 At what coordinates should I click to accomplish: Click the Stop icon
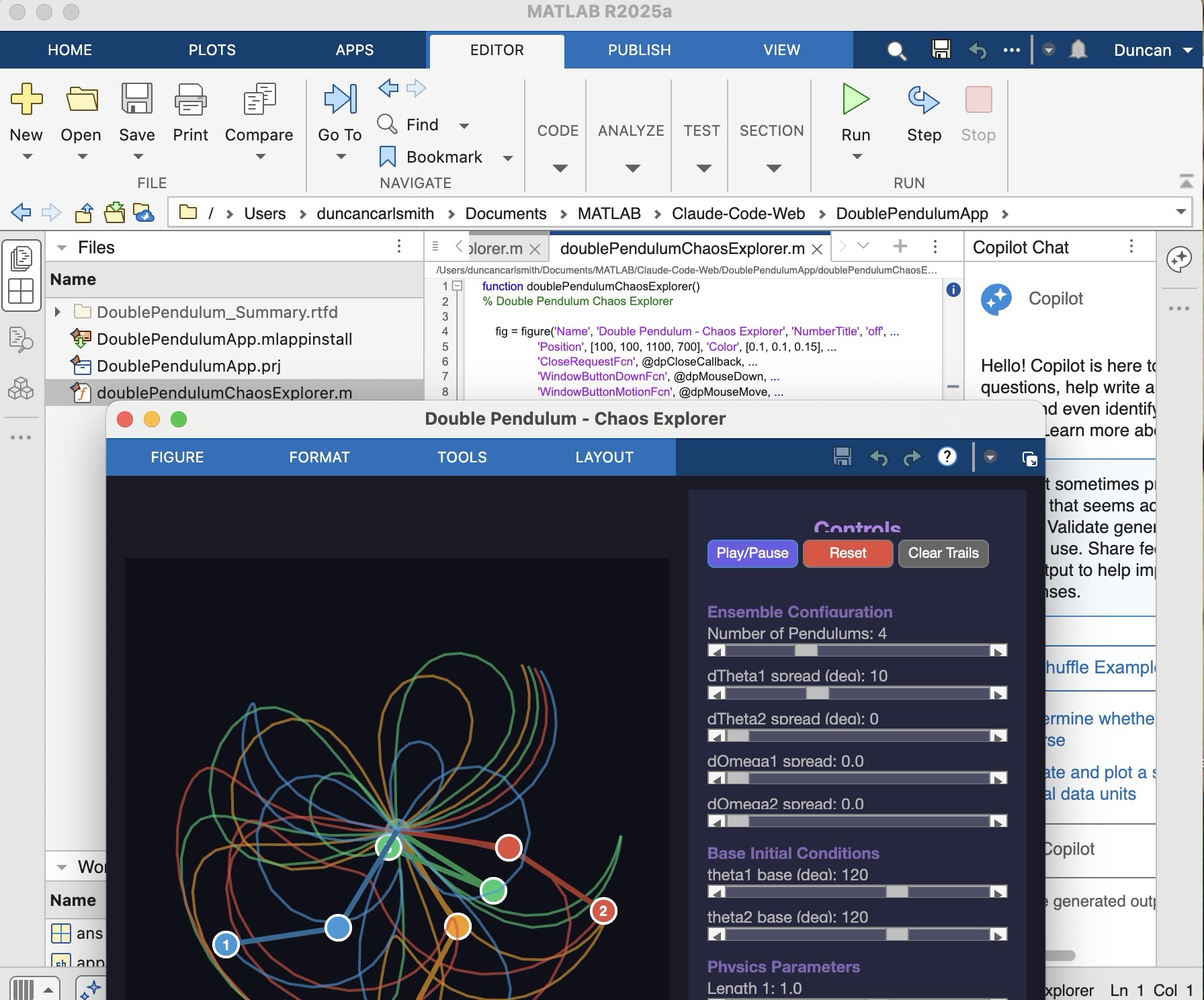(x=978, y=99)
